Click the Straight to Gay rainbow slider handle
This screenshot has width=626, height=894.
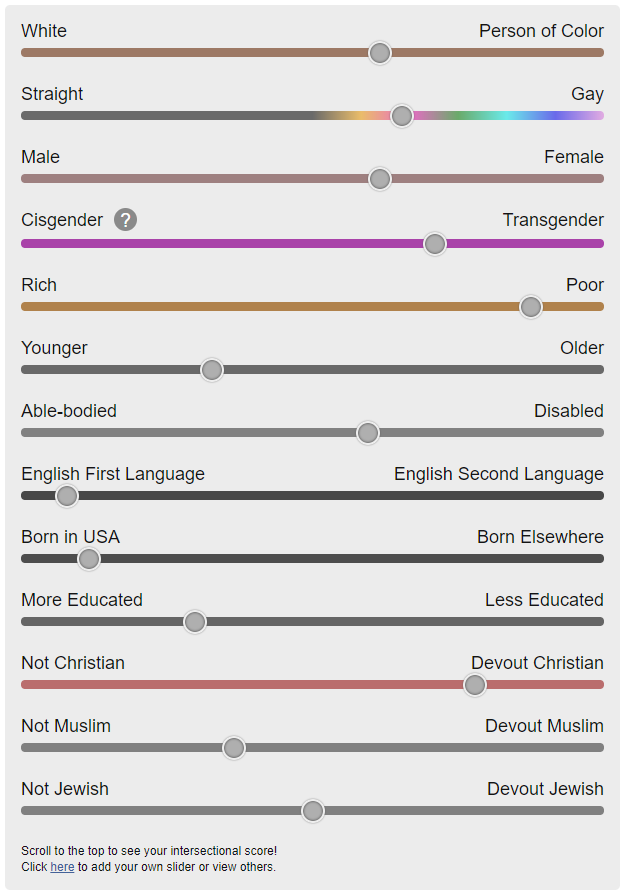401,116
